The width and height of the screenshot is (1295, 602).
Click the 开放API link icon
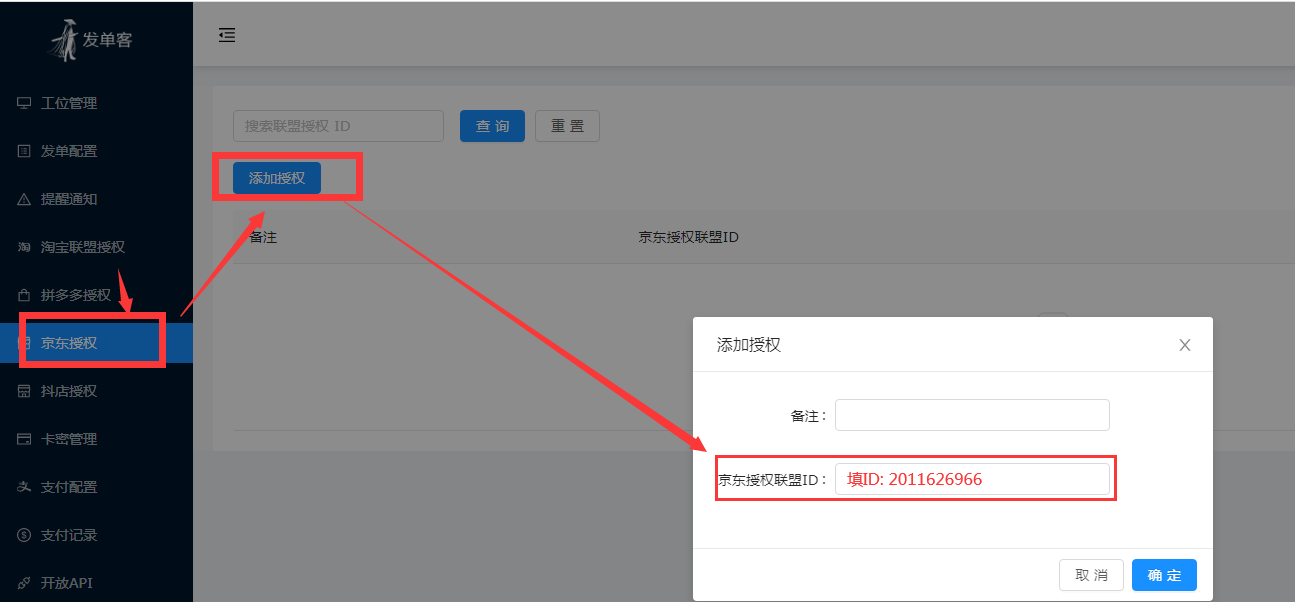tap(24, 583)
